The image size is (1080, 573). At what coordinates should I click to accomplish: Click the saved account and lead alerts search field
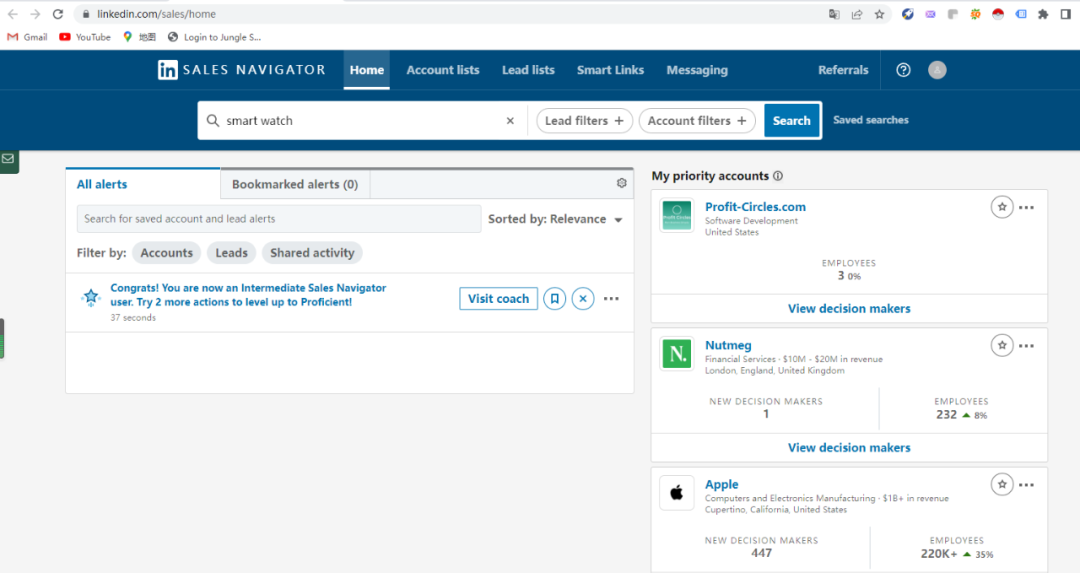click(279, 219)
